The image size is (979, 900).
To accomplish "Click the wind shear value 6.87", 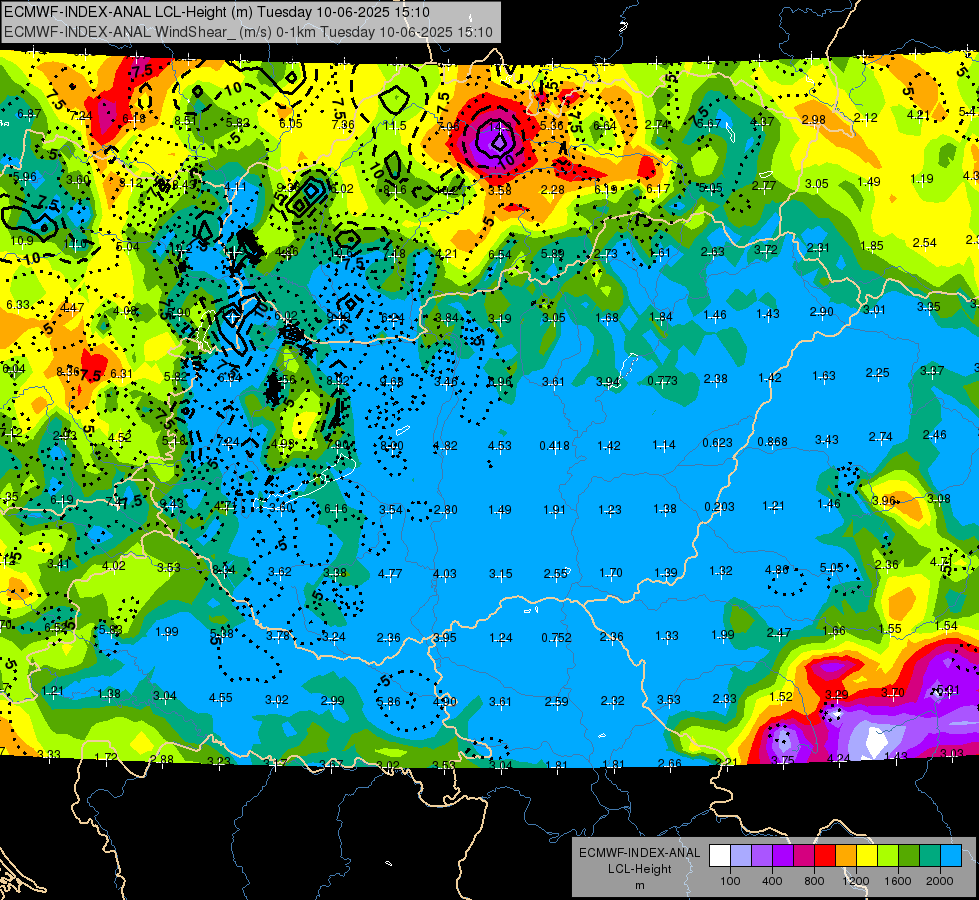I will click(29, 114).
